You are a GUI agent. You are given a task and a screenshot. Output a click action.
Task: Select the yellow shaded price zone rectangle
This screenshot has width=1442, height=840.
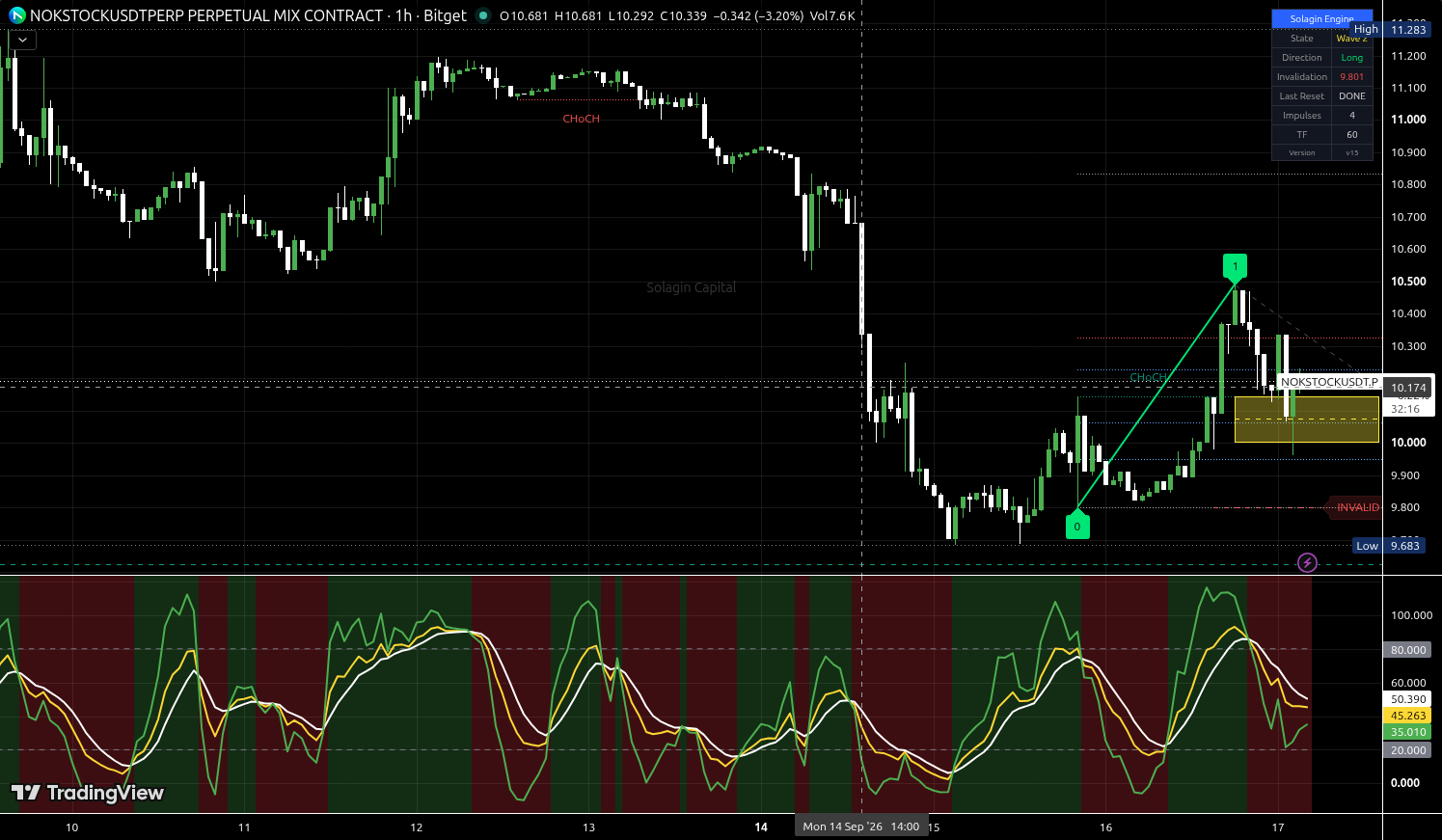pos(1307,420)
